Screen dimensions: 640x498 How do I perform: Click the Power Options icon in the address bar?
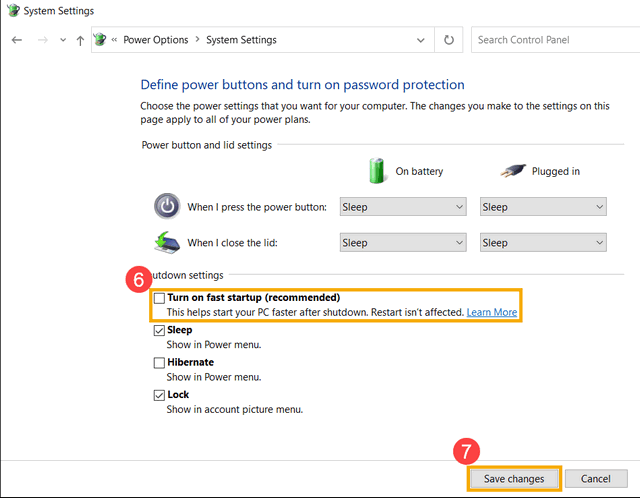pos(100,40)
